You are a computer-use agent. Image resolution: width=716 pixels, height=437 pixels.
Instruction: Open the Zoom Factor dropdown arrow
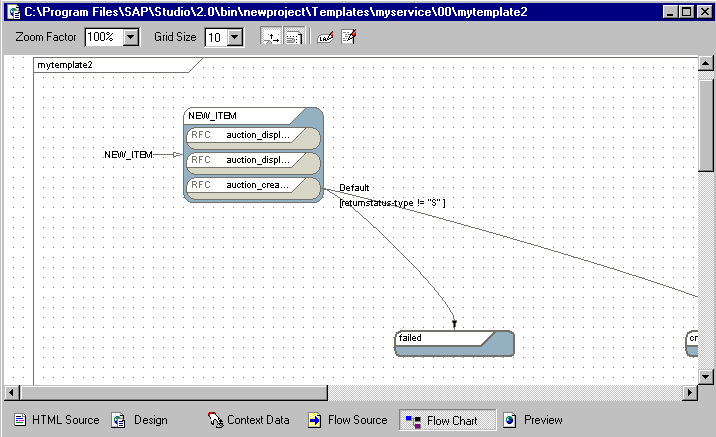click(x=131, y=37)
